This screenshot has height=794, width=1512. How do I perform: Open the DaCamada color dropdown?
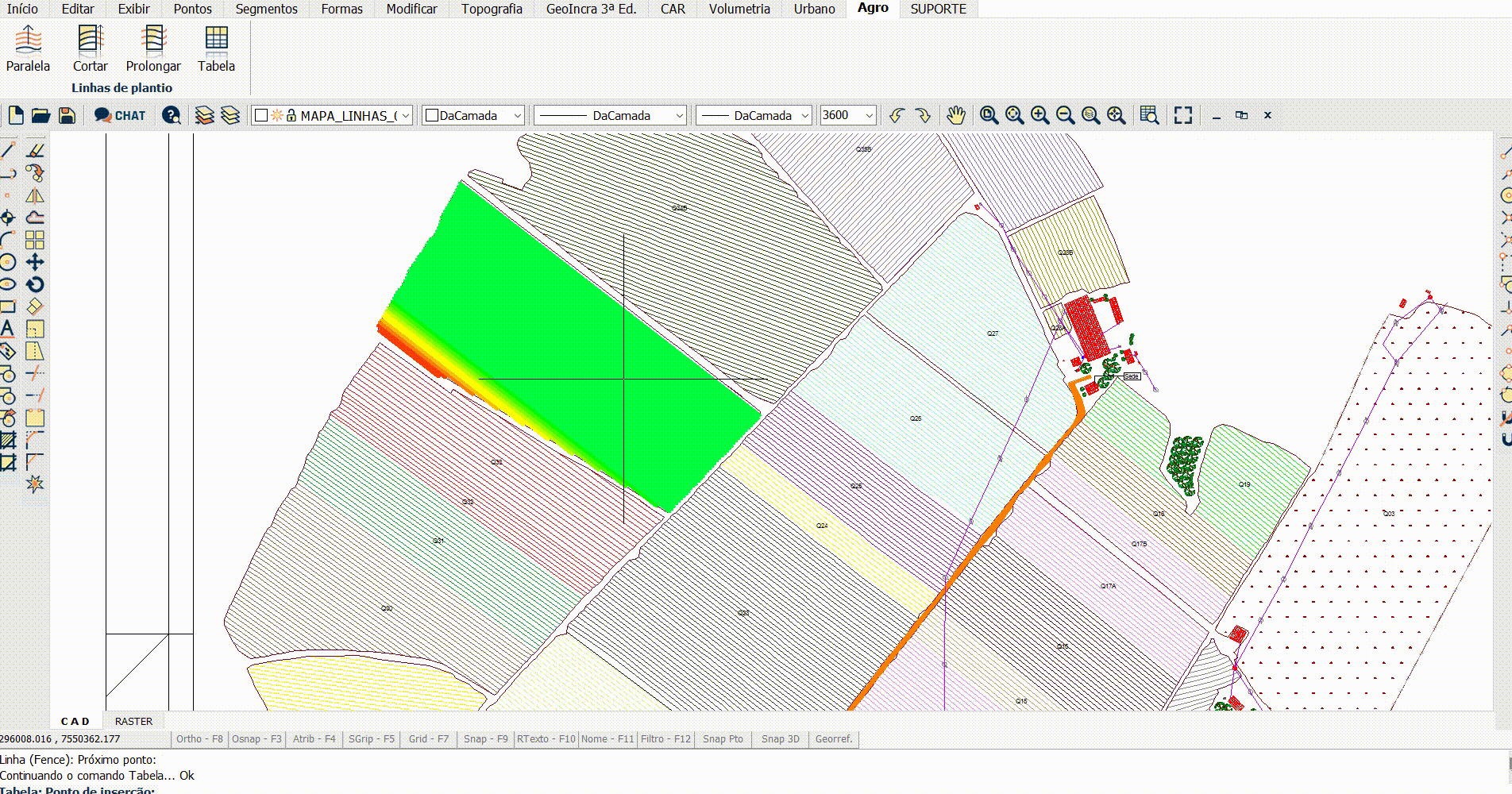pyautogui.click(x=517, y=116)
